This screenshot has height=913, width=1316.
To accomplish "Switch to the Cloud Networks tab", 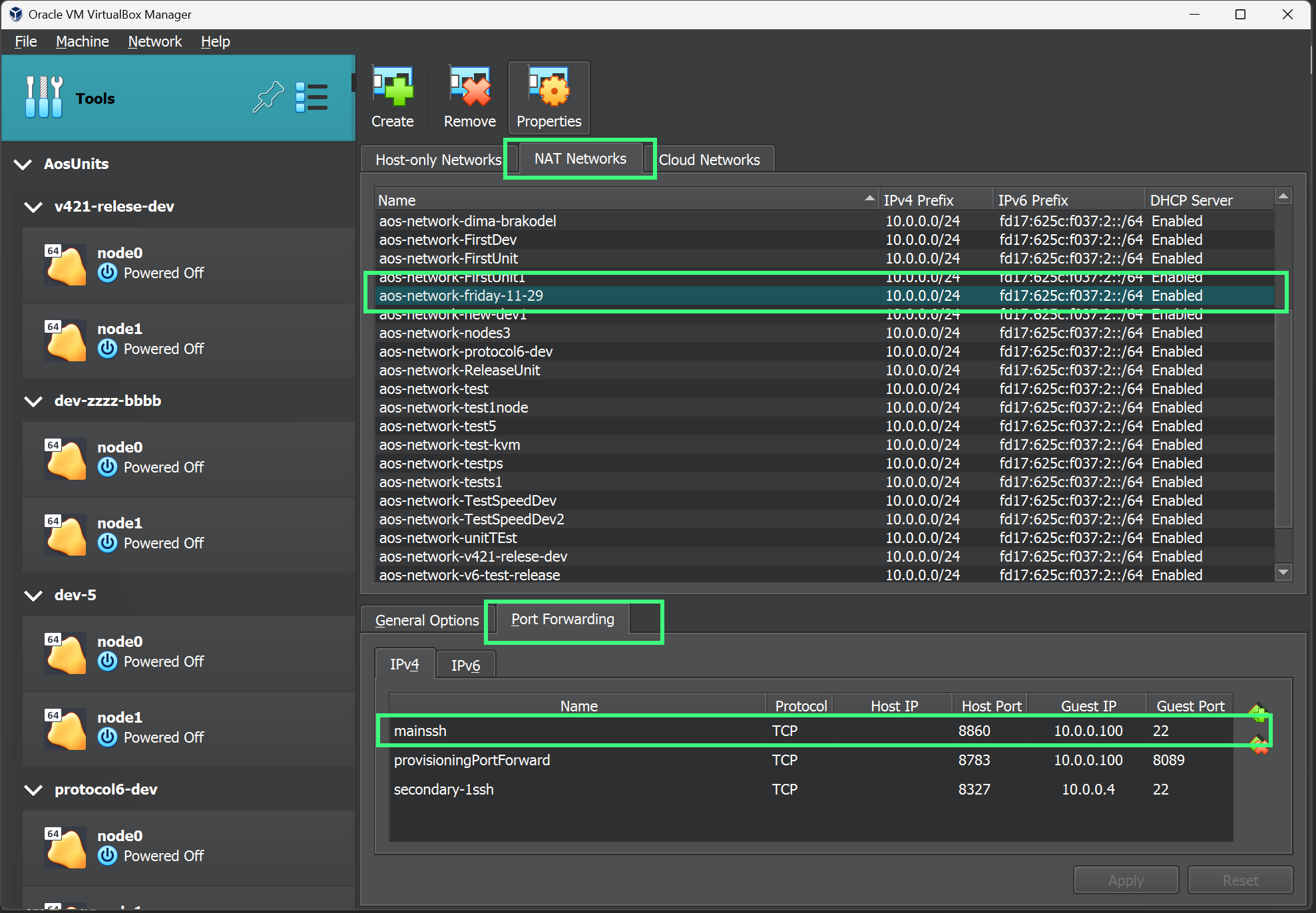I will pos(710,159).
